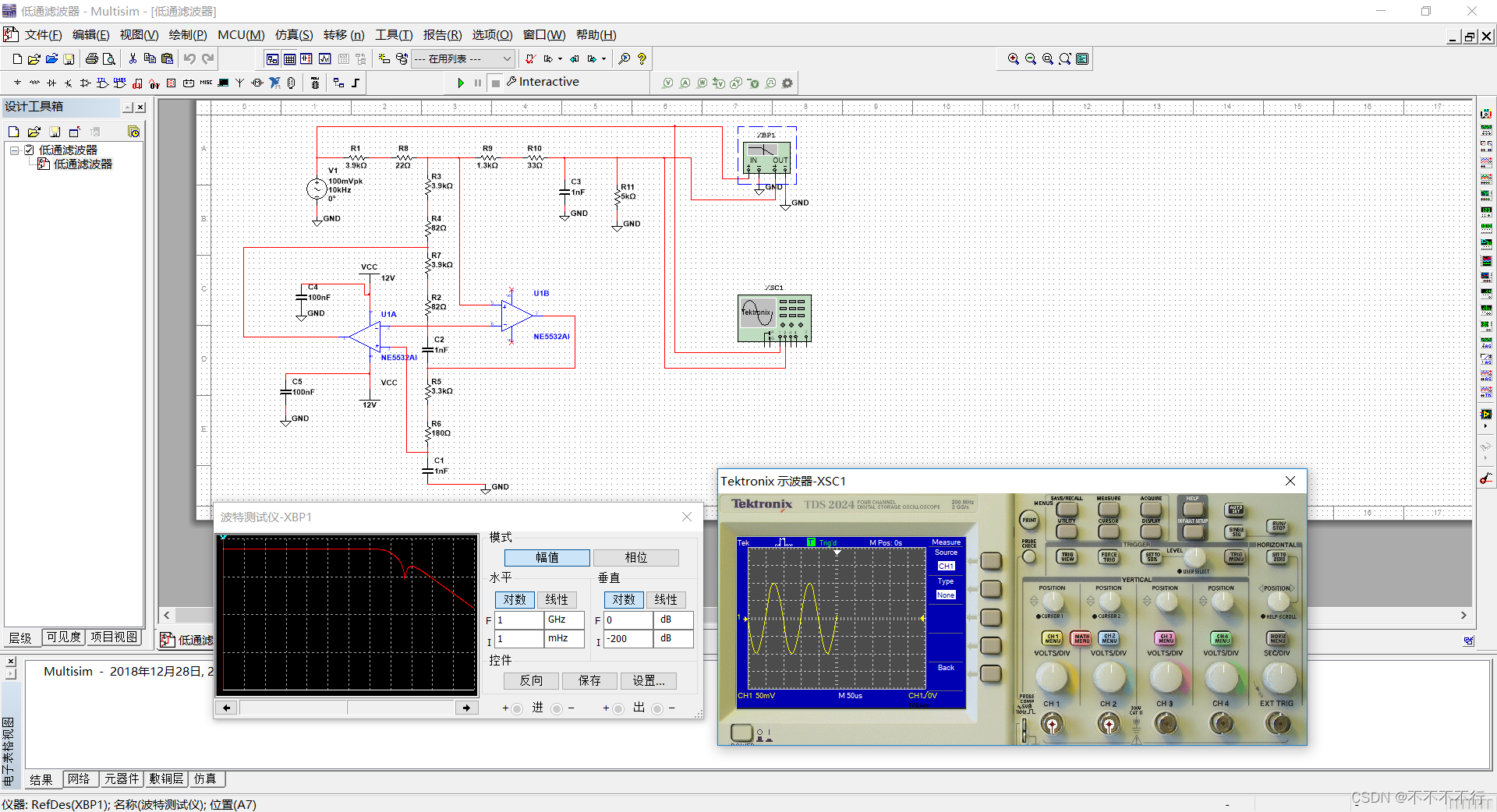Switch to the 项目视图 tab
1497x812 pixels.
(x=114, y=637)
